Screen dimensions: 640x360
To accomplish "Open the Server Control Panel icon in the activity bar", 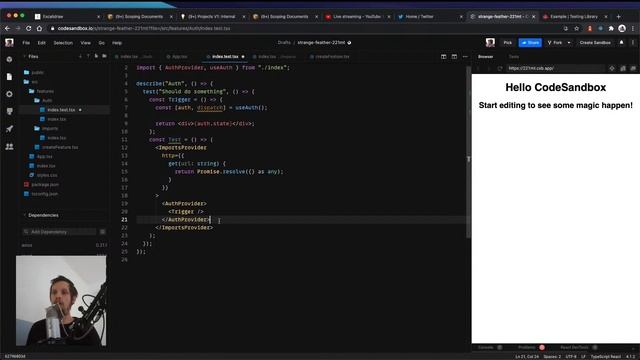I will pos(9,111).
